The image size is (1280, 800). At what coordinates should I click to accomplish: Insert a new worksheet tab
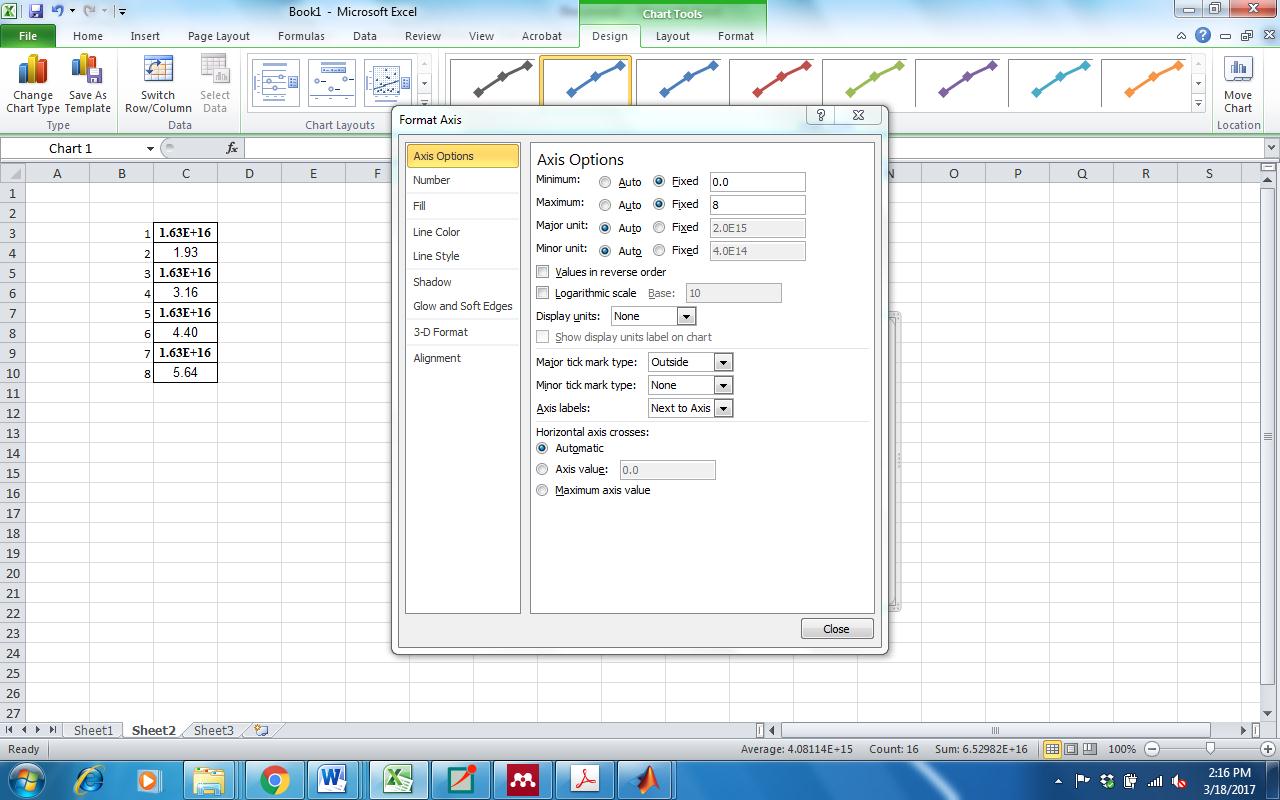(258, 730)
